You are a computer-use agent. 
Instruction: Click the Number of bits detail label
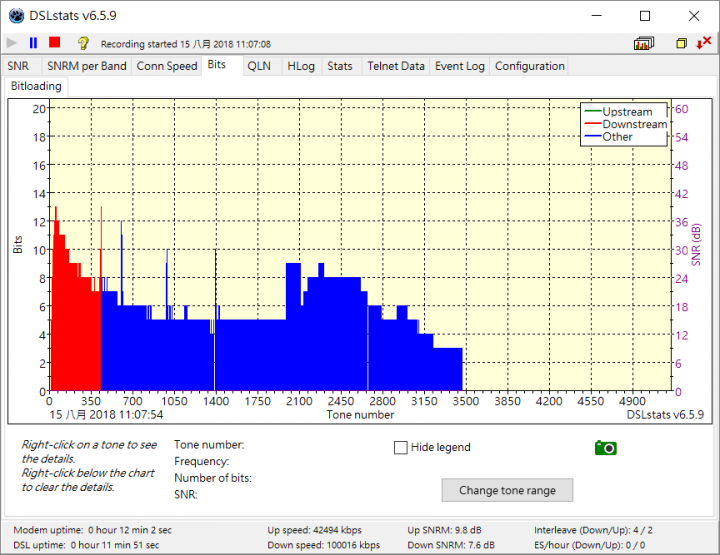click(x=213, y=478)
